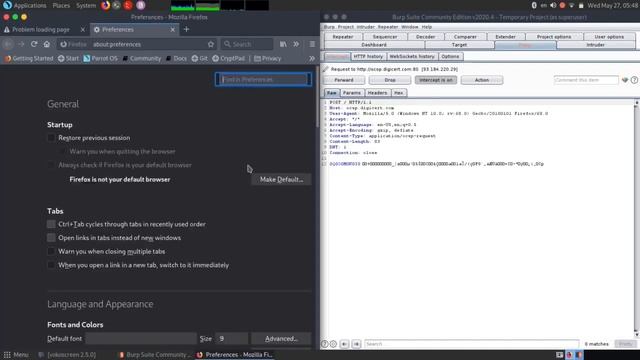
Task: Open HTTP history sub-tab
Action: 368,56
